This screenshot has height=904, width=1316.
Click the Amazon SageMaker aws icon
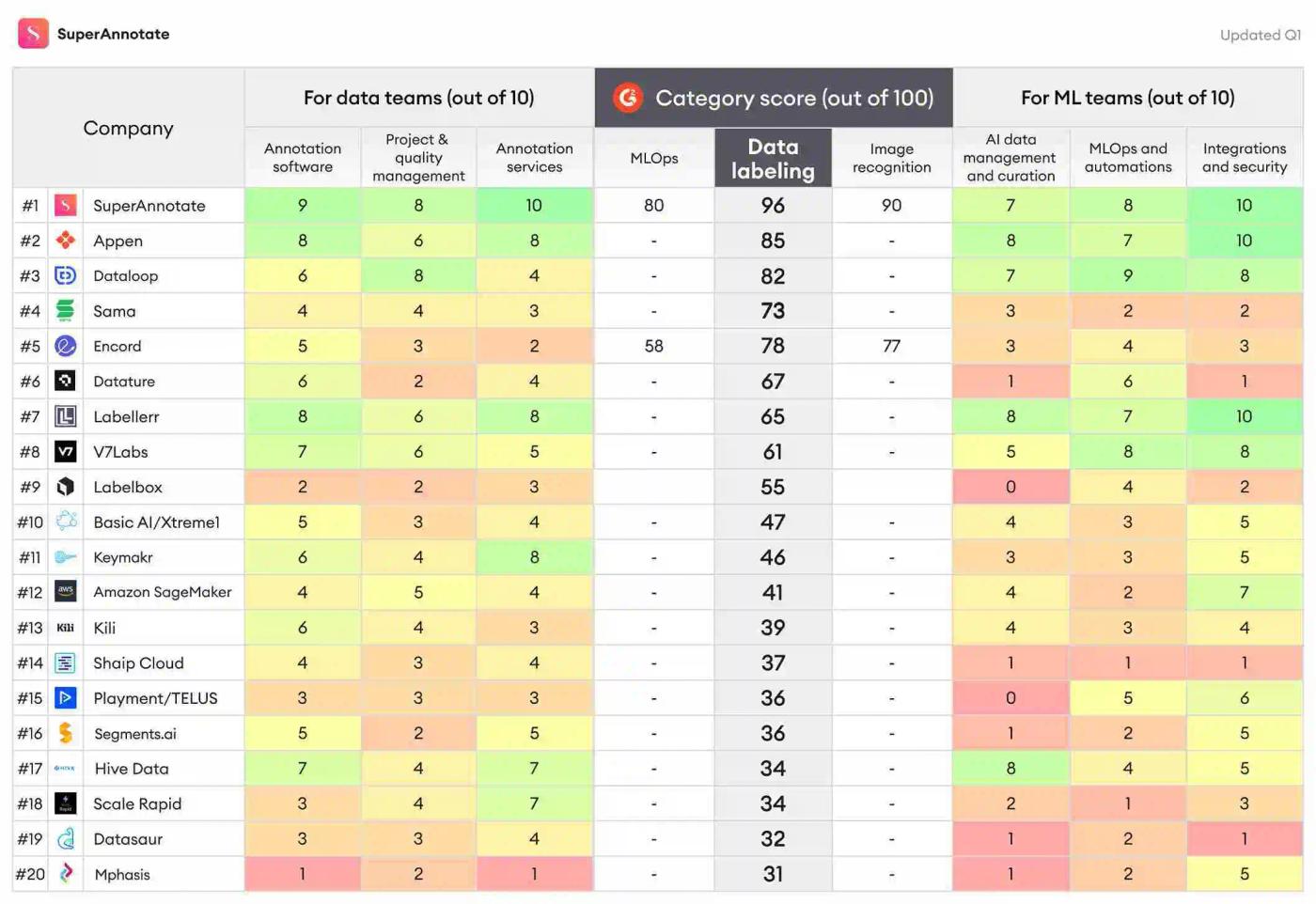coord(65,591)
